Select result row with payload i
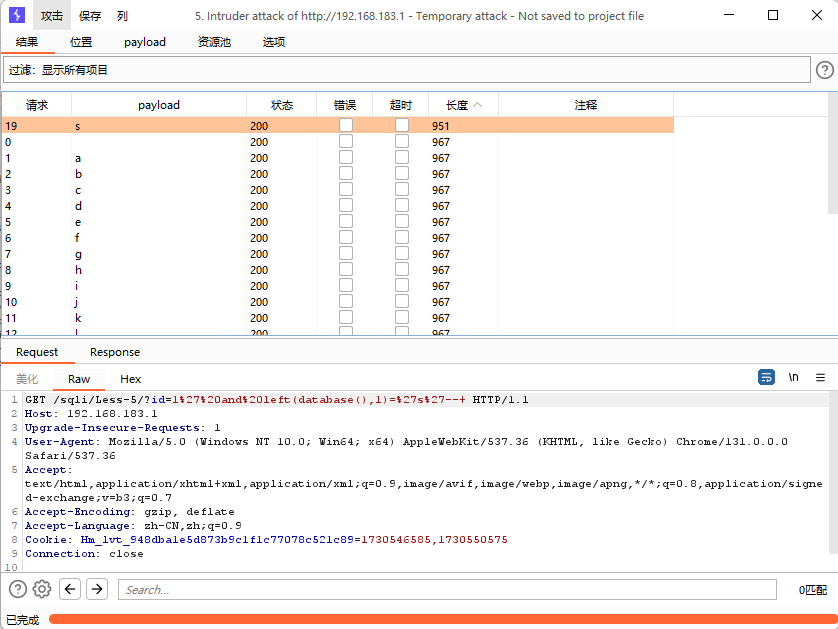This screenshot has width=838, height=629. click(x=338, y=286)
